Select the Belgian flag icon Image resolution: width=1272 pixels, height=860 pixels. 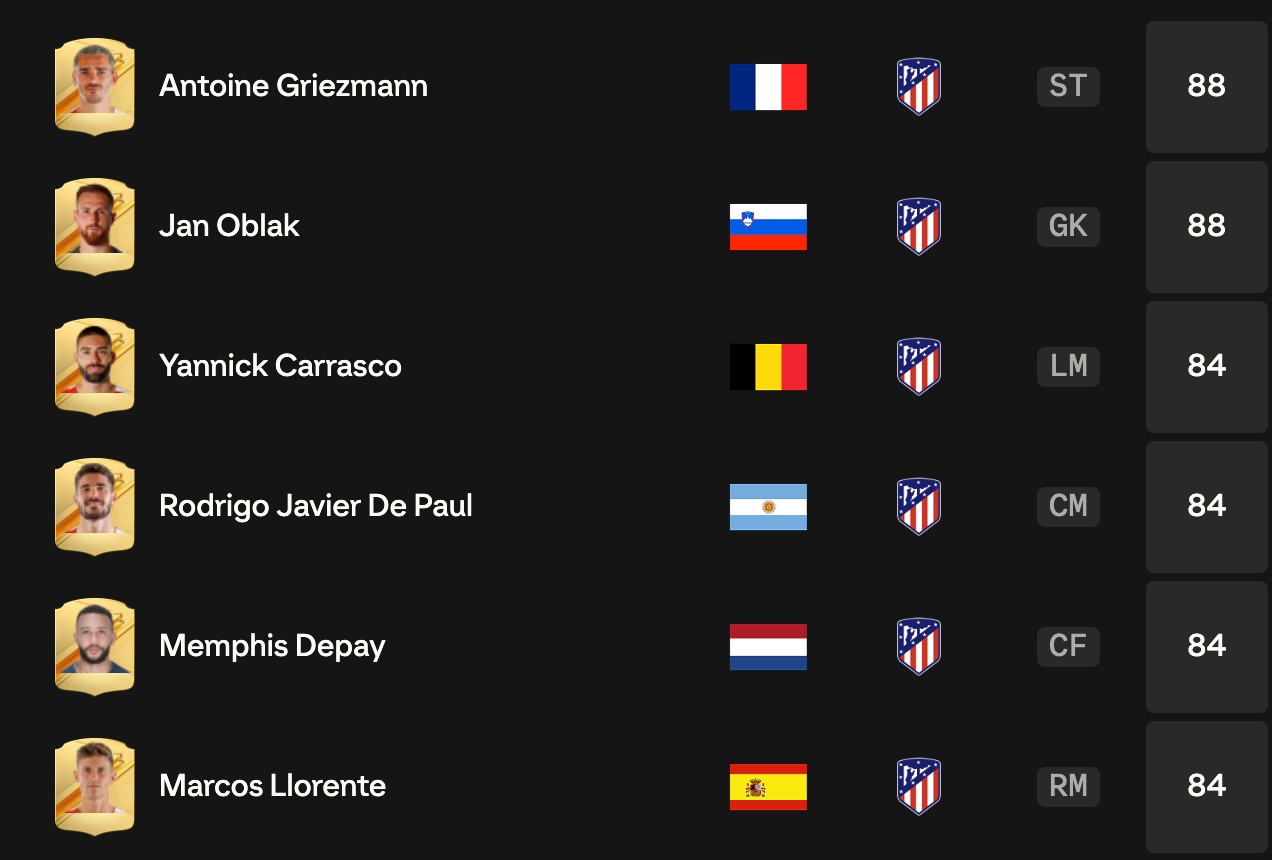(x=768, y=367)
